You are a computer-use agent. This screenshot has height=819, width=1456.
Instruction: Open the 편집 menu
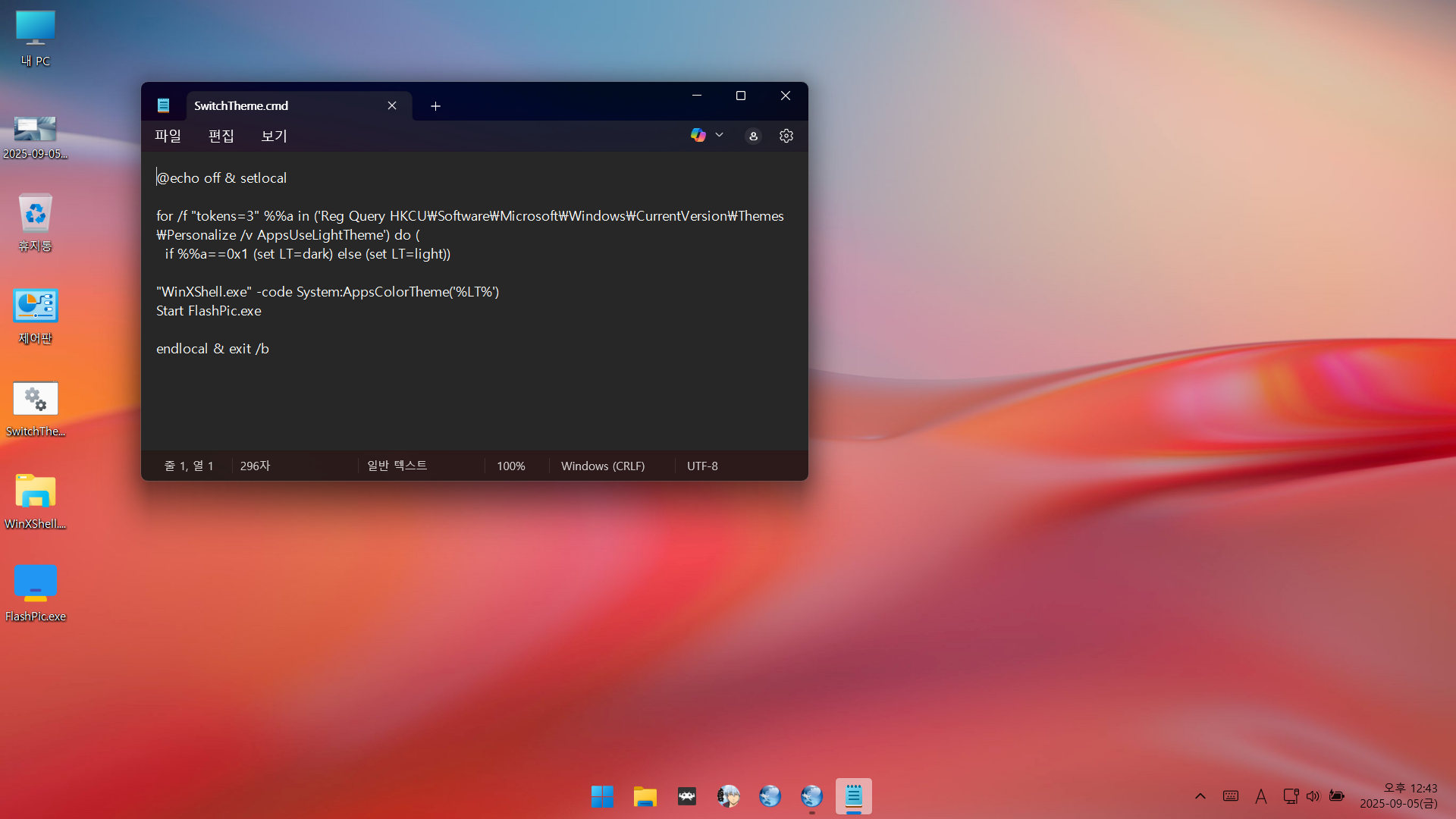click(221, 136)
